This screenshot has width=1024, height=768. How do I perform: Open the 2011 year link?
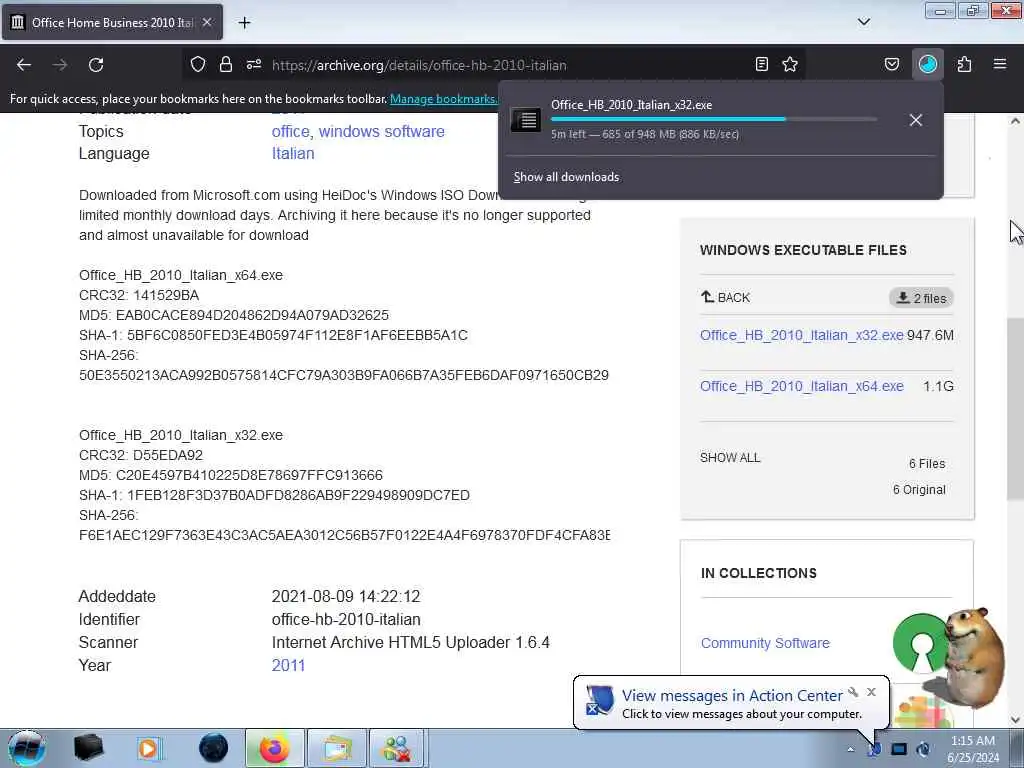coord(288,665)
